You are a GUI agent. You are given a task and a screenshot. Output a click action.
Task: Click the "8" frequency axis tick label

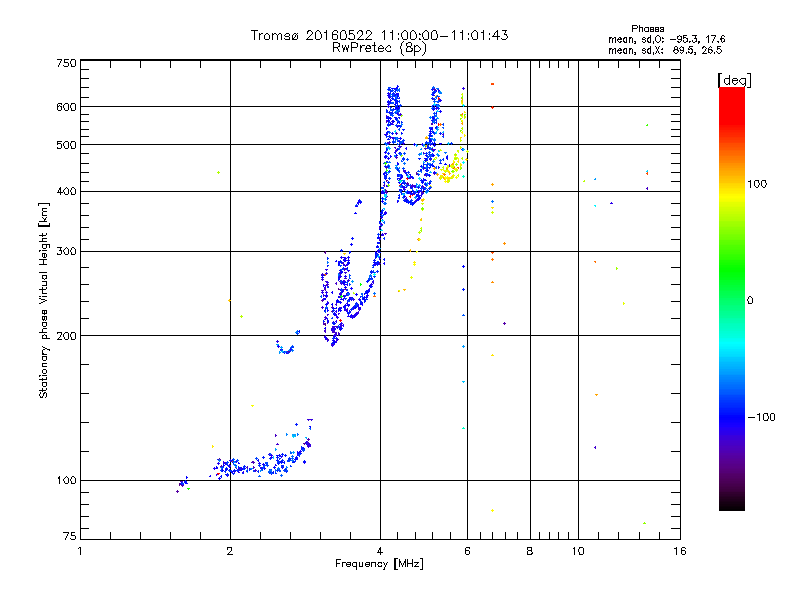(530, 551)
